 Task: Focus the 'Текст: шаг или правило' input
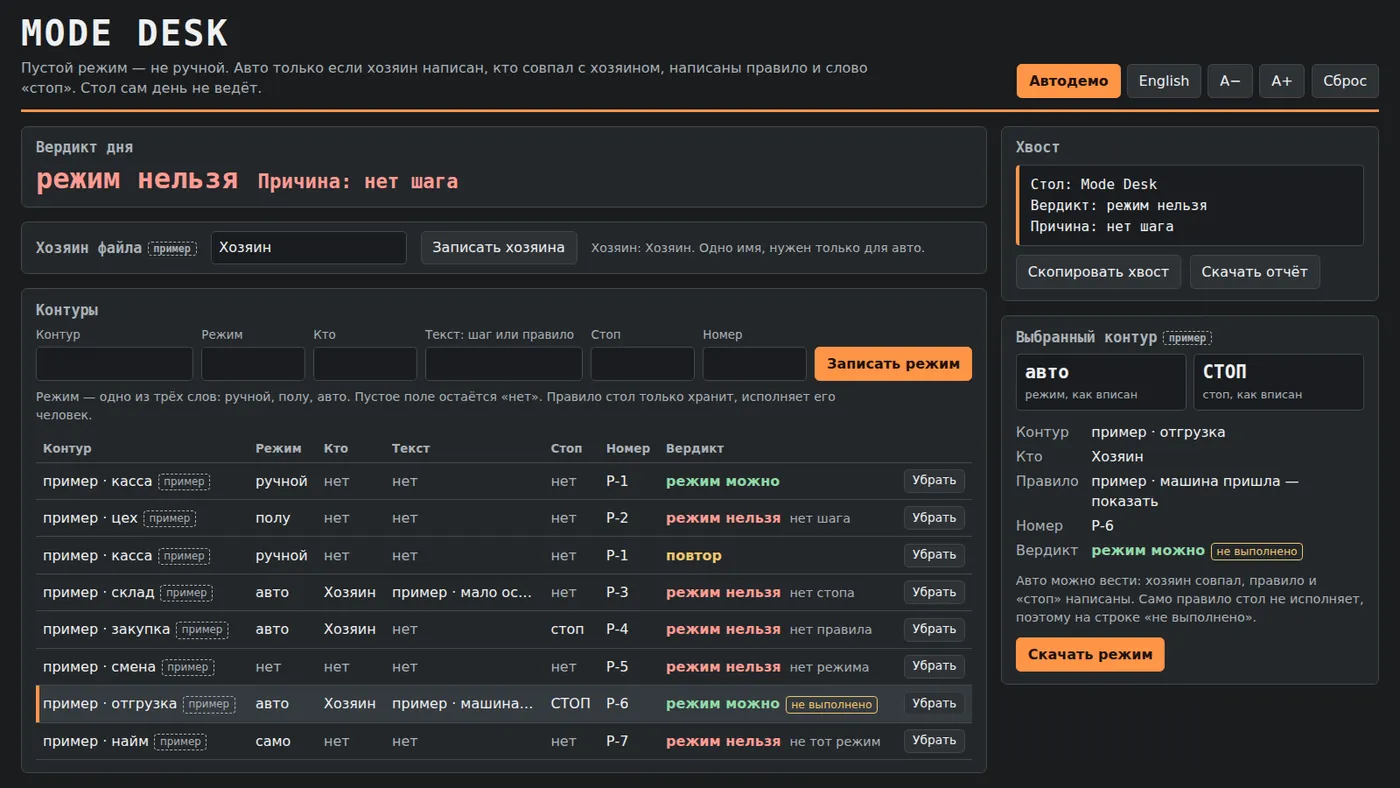click(504, 364)
